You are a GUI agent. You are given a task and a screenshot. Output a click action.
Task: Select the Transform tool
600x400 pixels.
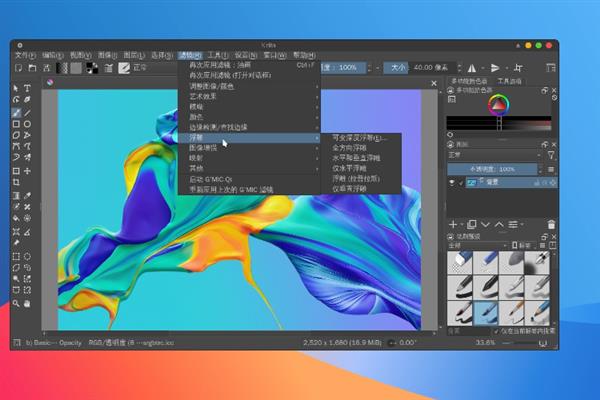[x=16, y=171]
